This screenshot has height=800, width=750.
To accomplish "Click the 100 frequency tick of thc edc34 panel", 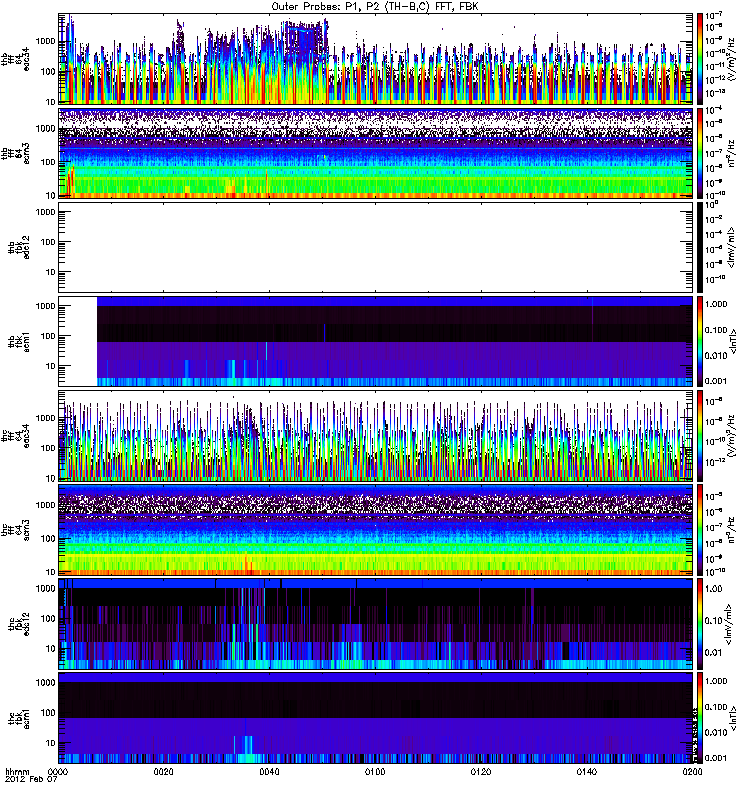I will click(x=47, y=447).
